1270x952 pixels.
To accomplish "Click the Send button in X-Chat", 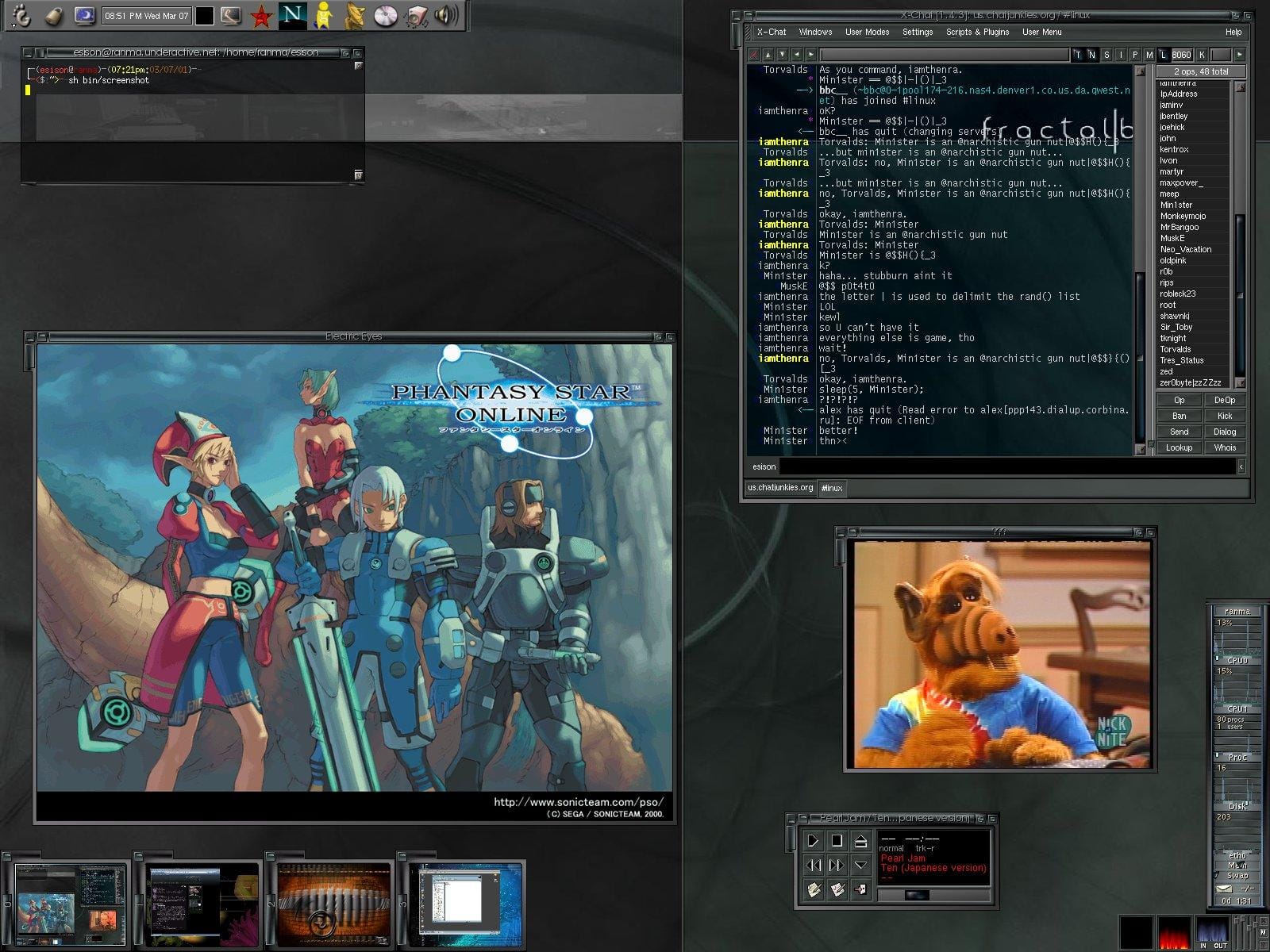I will (1180, 432).
